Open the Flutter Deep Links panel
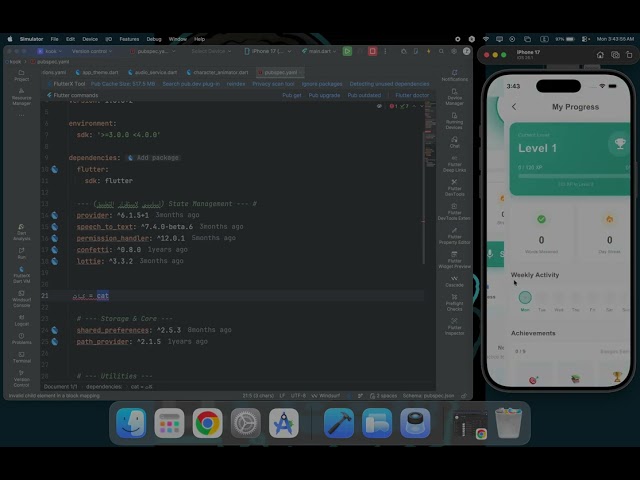 pyautogui.click(x=454, y=164)
